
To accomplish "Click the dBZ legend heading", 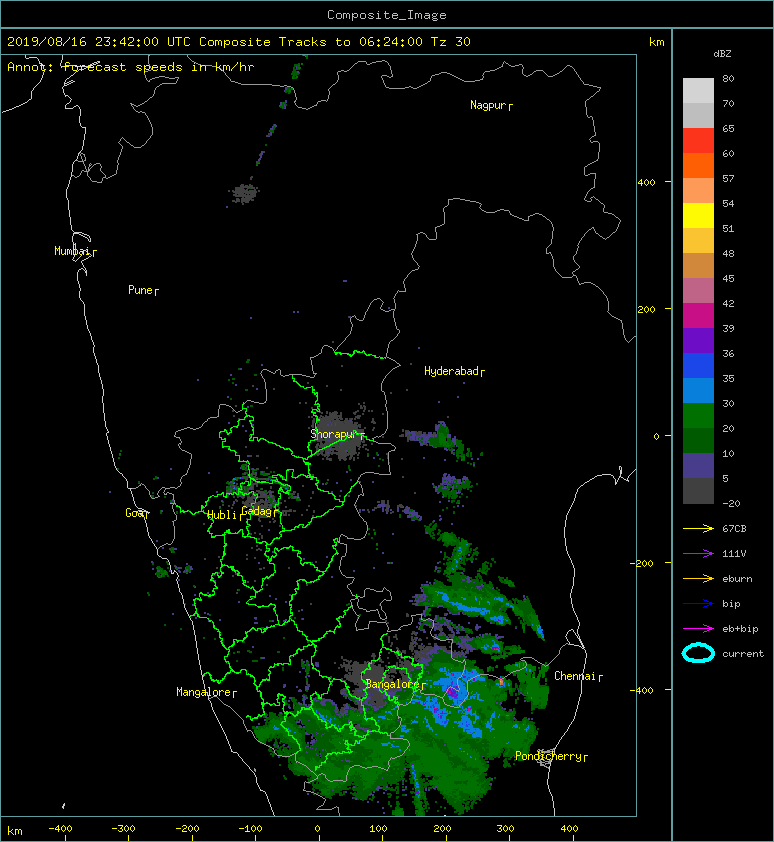I will tap(722, 54).
